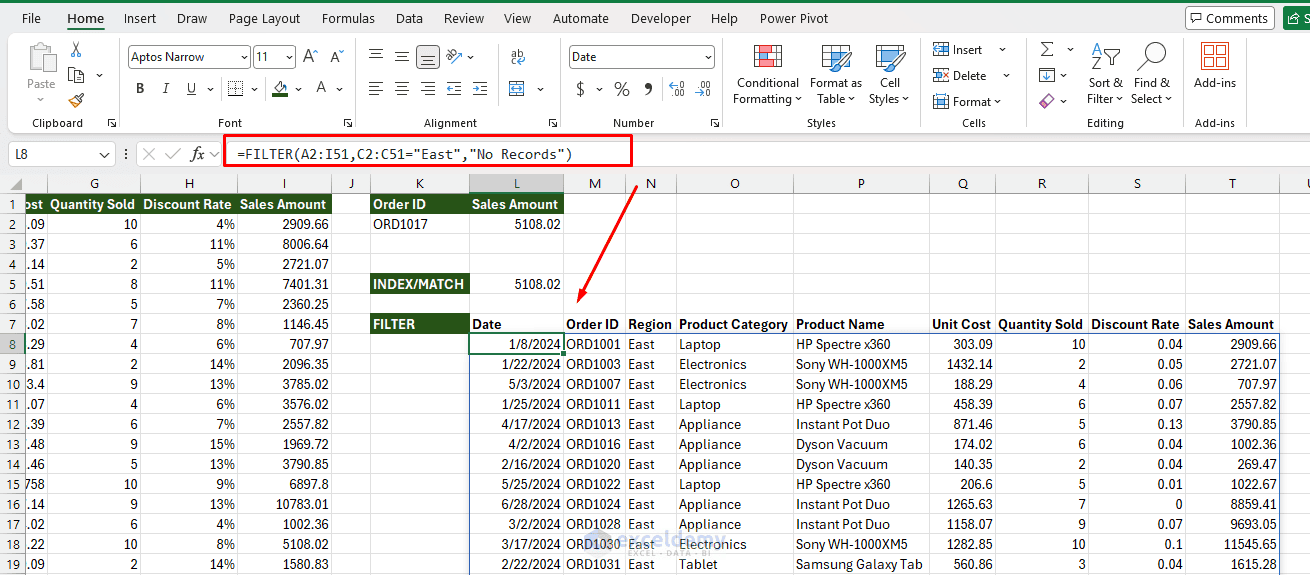Click into the Name Box showing L8

[x=55, y=155]
